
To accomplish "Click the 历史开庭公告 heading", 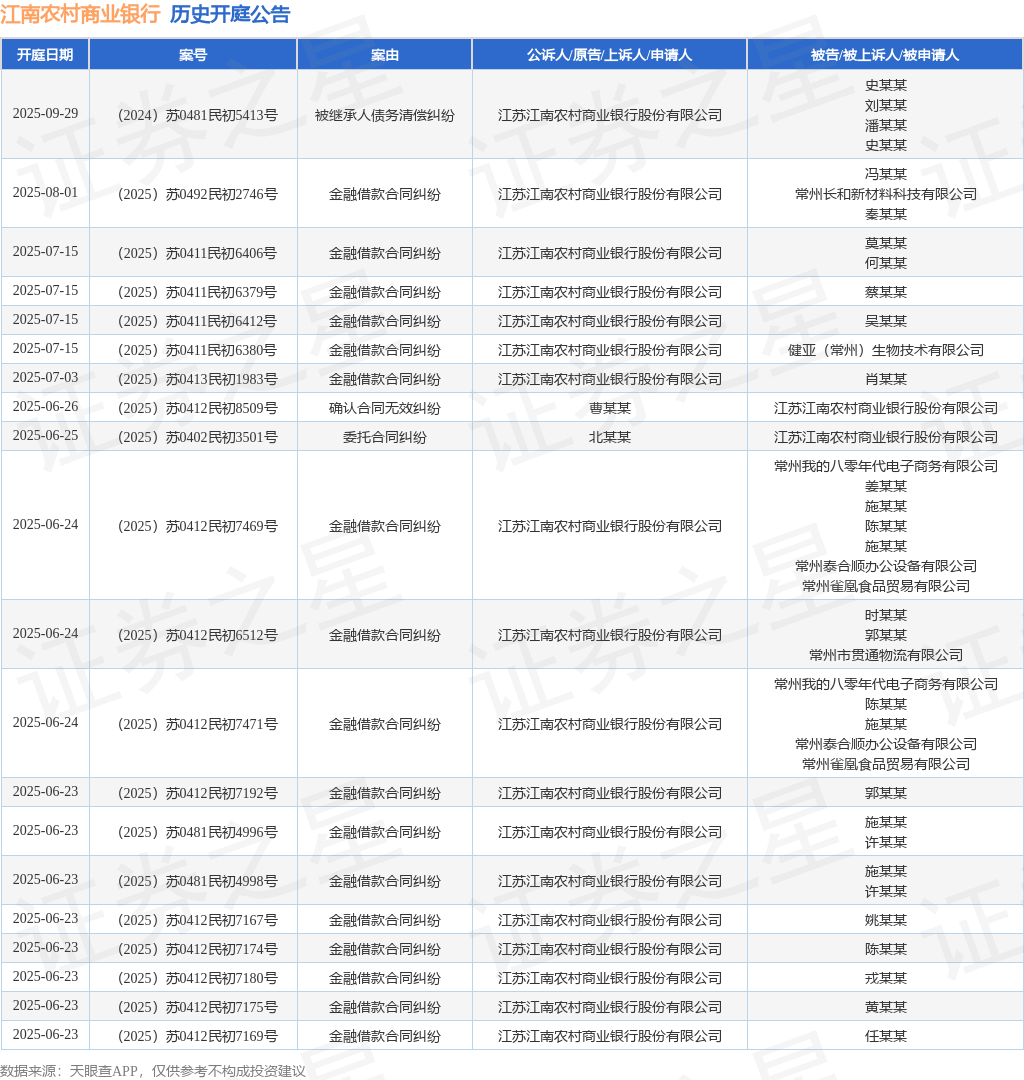I will click(230, 14).
